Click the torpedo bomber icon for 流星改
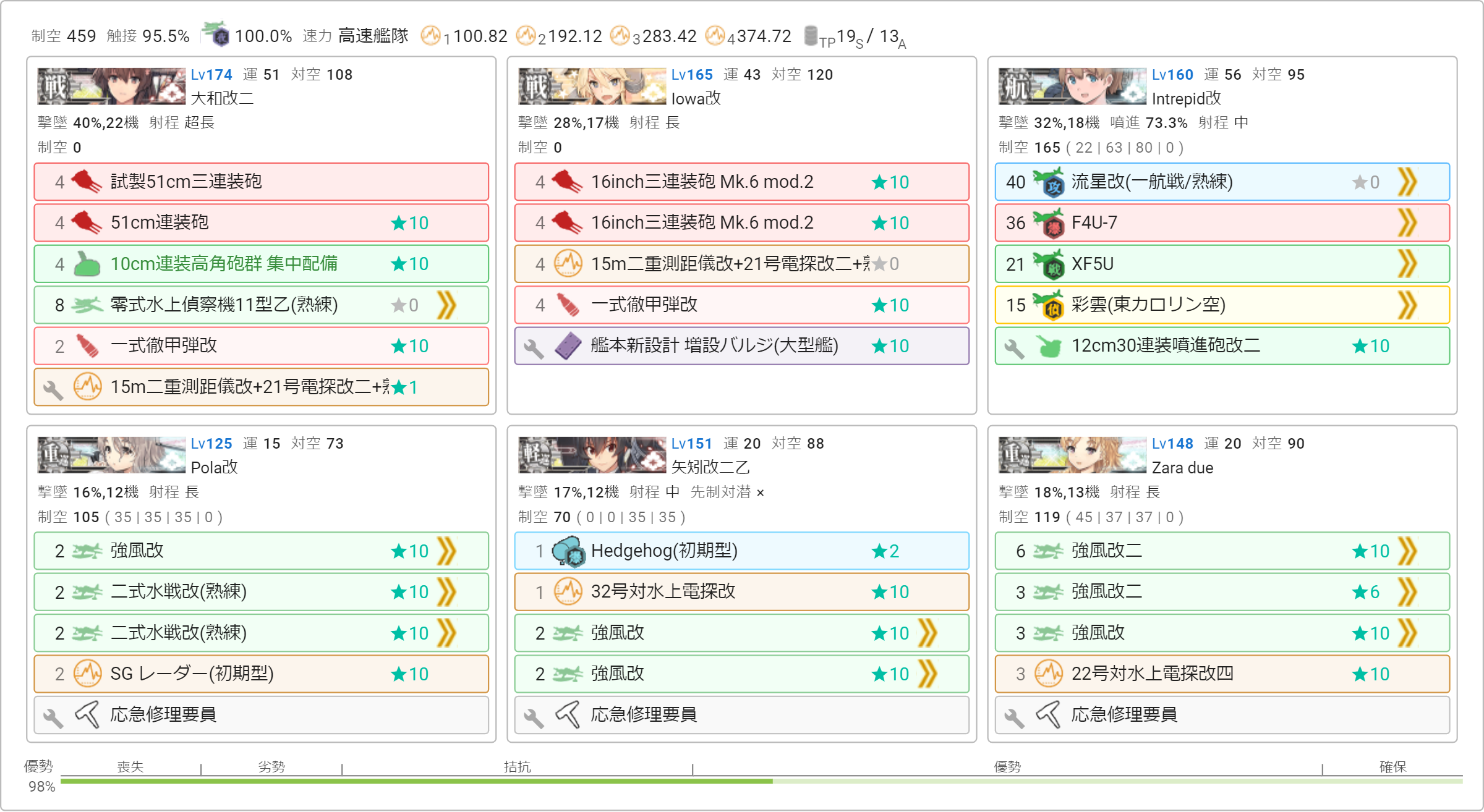 [1049, 182]
